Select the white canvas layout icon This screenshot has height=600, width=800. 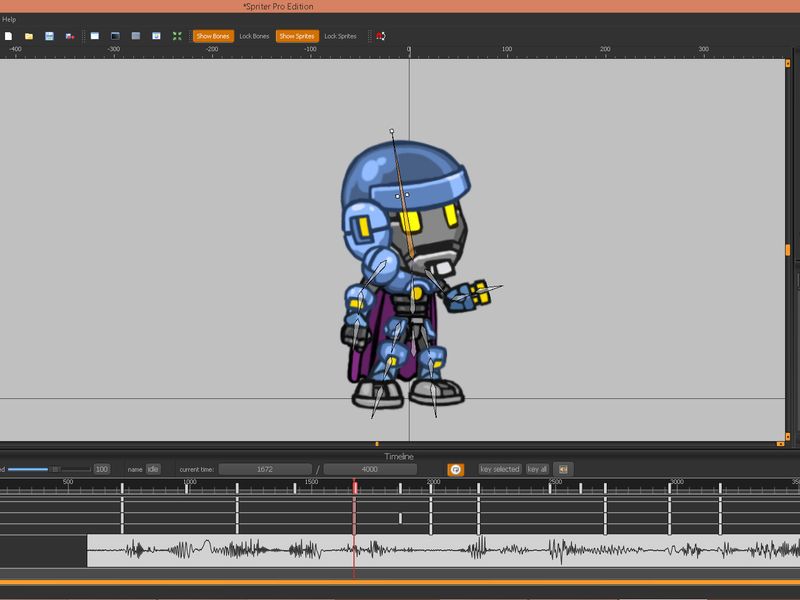95,36
